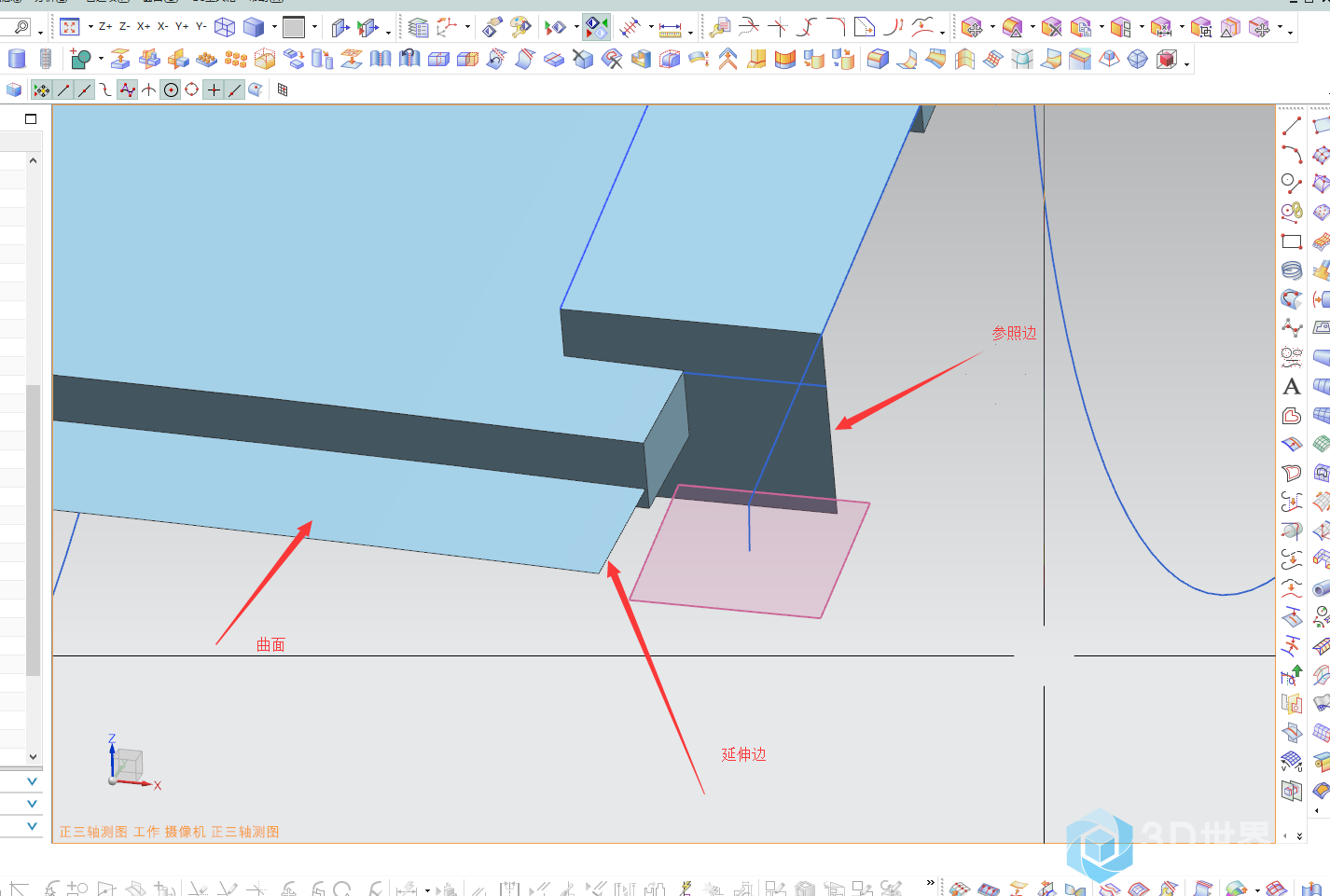Switch to the X+ view
1330x896 pixels.
click(x=144, y=27)
